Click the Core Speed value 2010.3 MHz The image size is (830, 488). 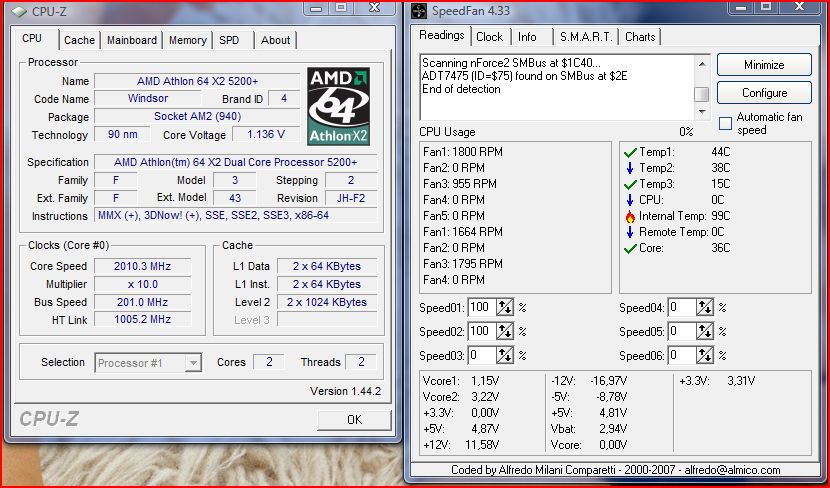click(142, 266)
